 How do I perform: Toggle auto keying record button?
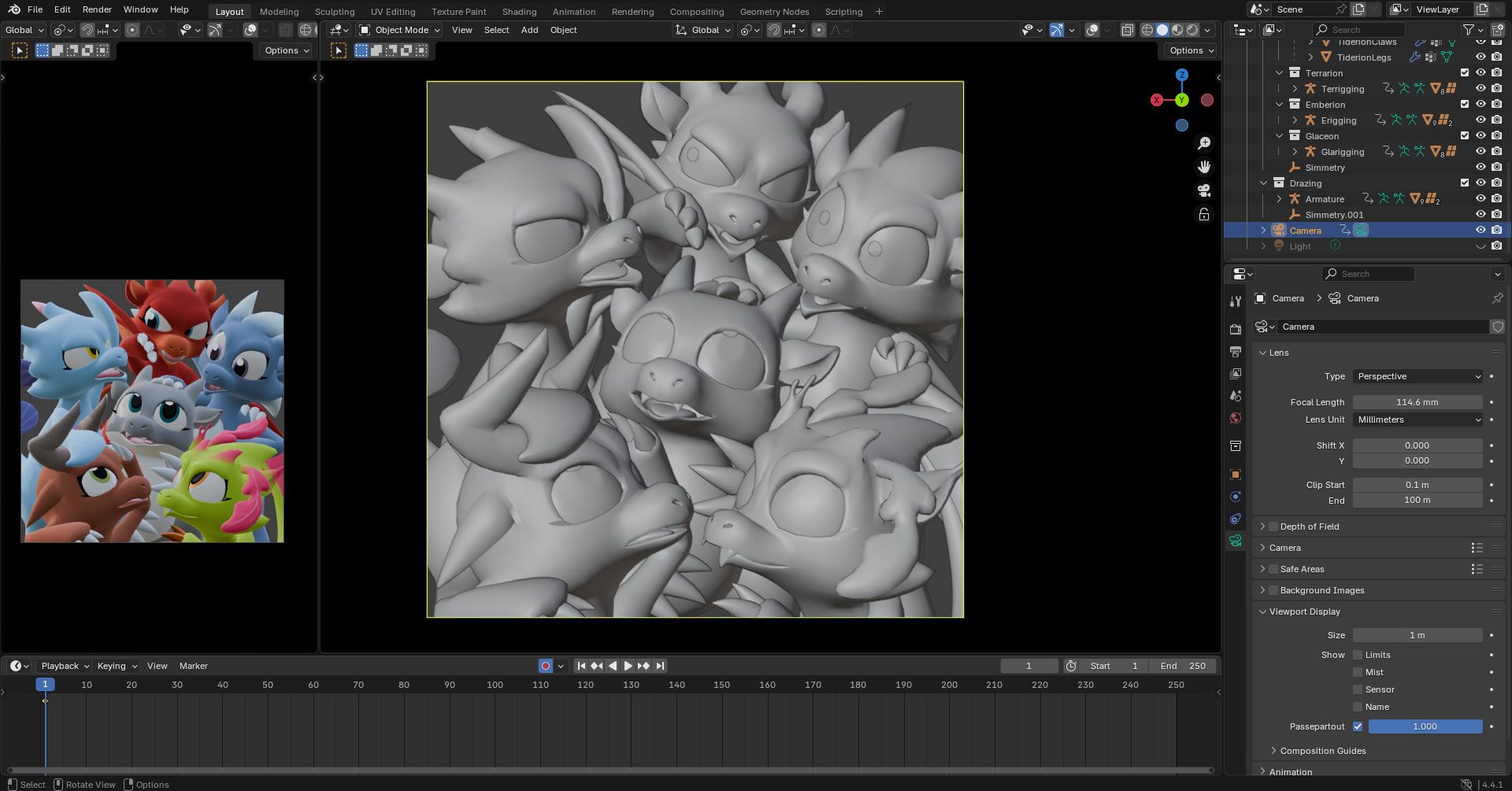click(545, 666)
